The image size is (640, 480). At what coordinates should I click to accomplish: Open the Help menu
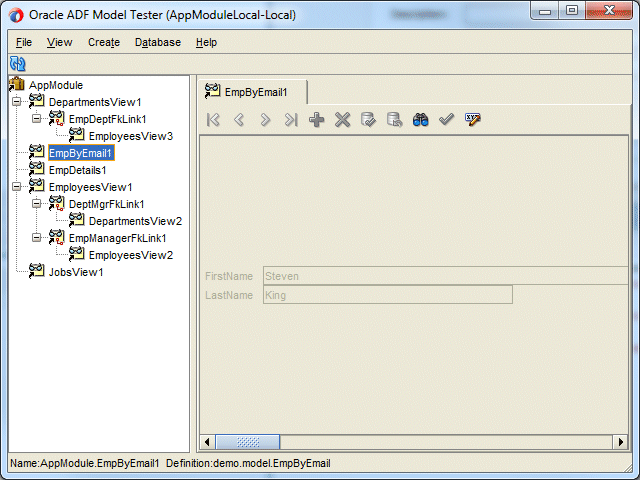click(x=207, y=42)
